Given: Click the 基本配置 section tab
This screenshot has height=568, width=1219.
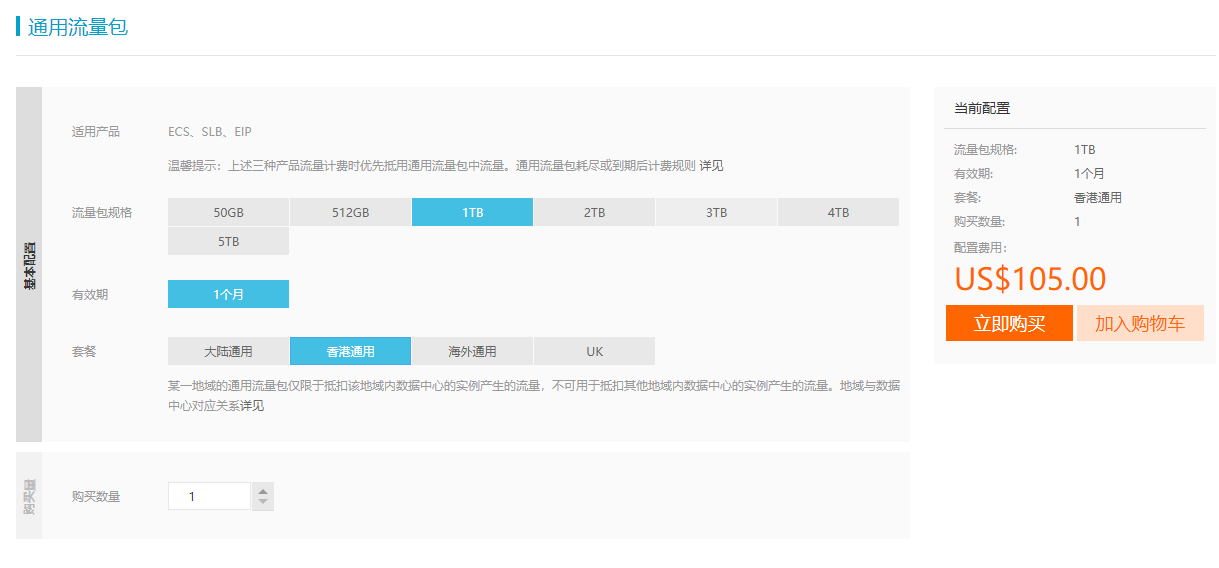Looking at the screenshot, I should [29, 264].
